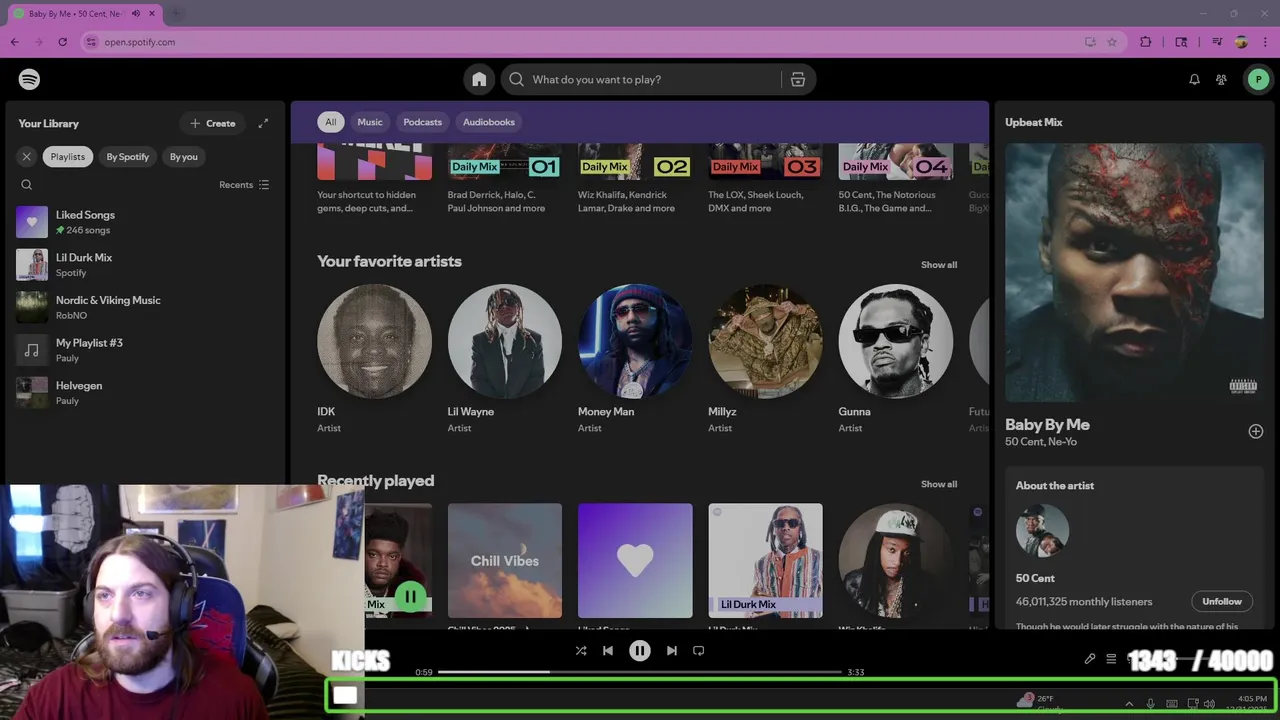Open the Helvegen playlist

coord(143,393)
